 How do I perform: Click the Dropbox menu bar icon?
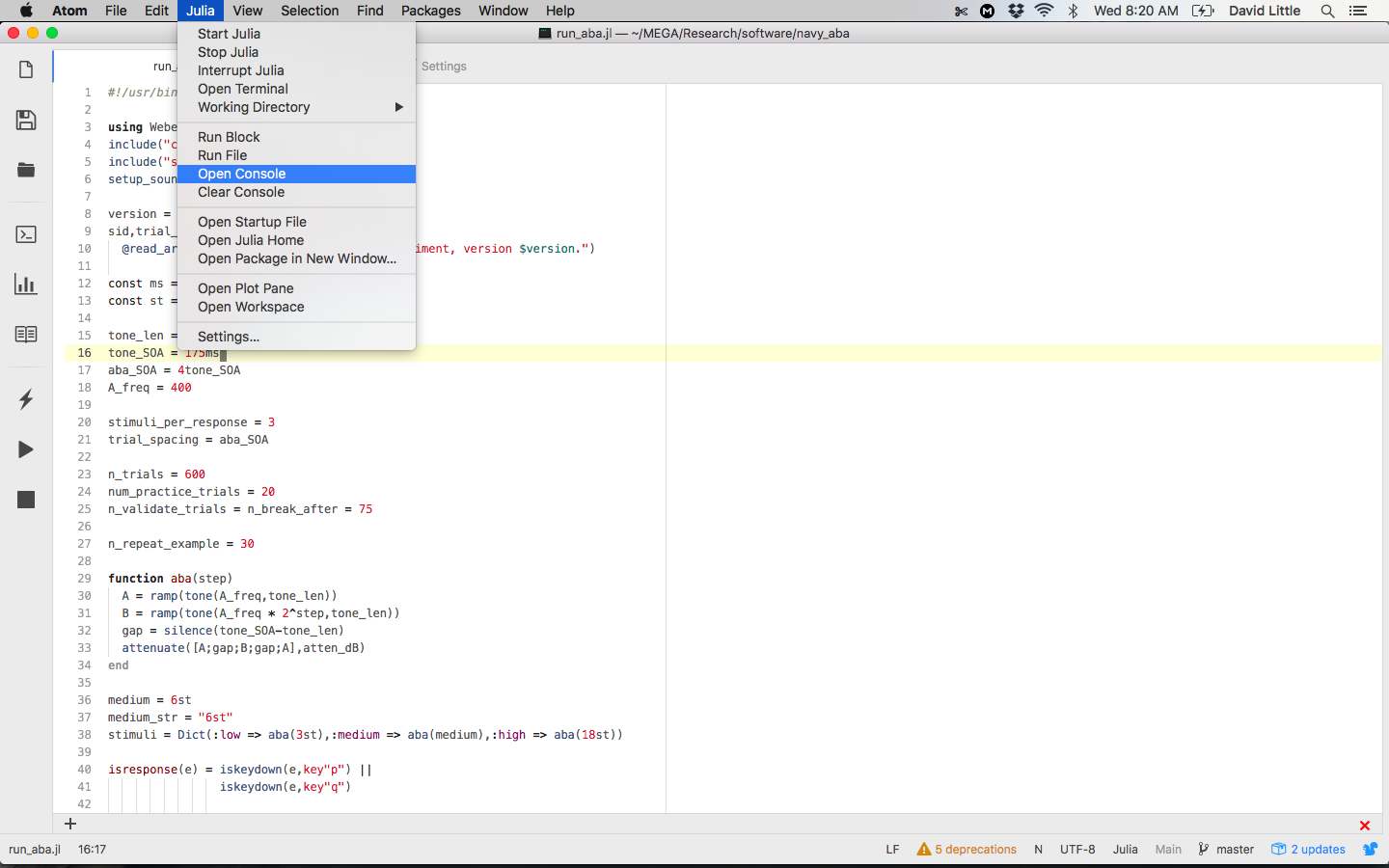pos(1016,11)
